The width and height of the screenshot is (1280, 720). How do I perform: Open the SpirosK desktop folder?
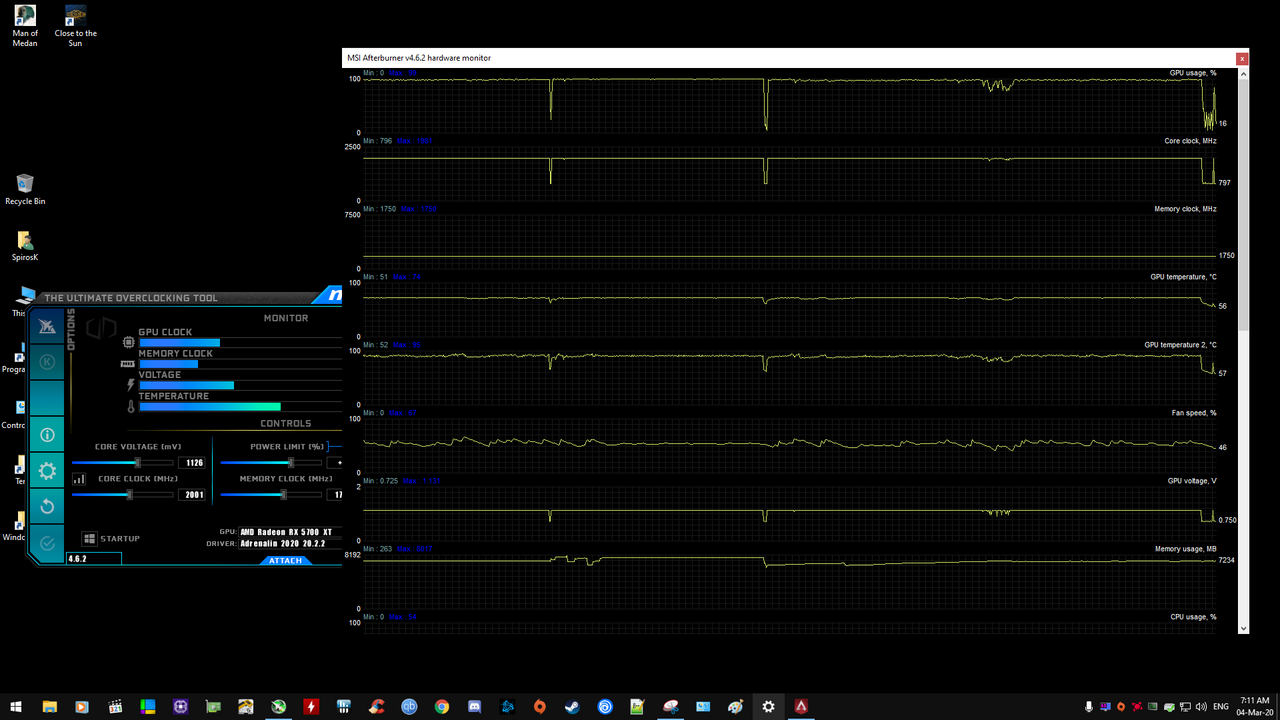pos(25,246)
